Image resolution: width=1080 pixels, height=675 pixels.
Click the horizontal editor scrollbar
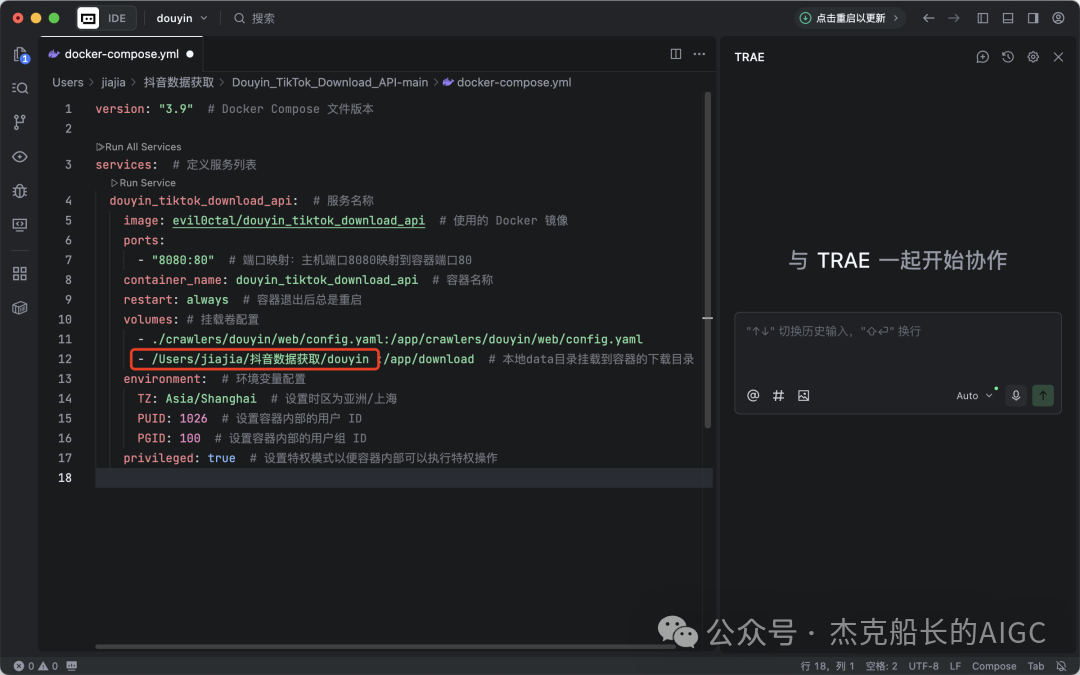coord(385,646)
